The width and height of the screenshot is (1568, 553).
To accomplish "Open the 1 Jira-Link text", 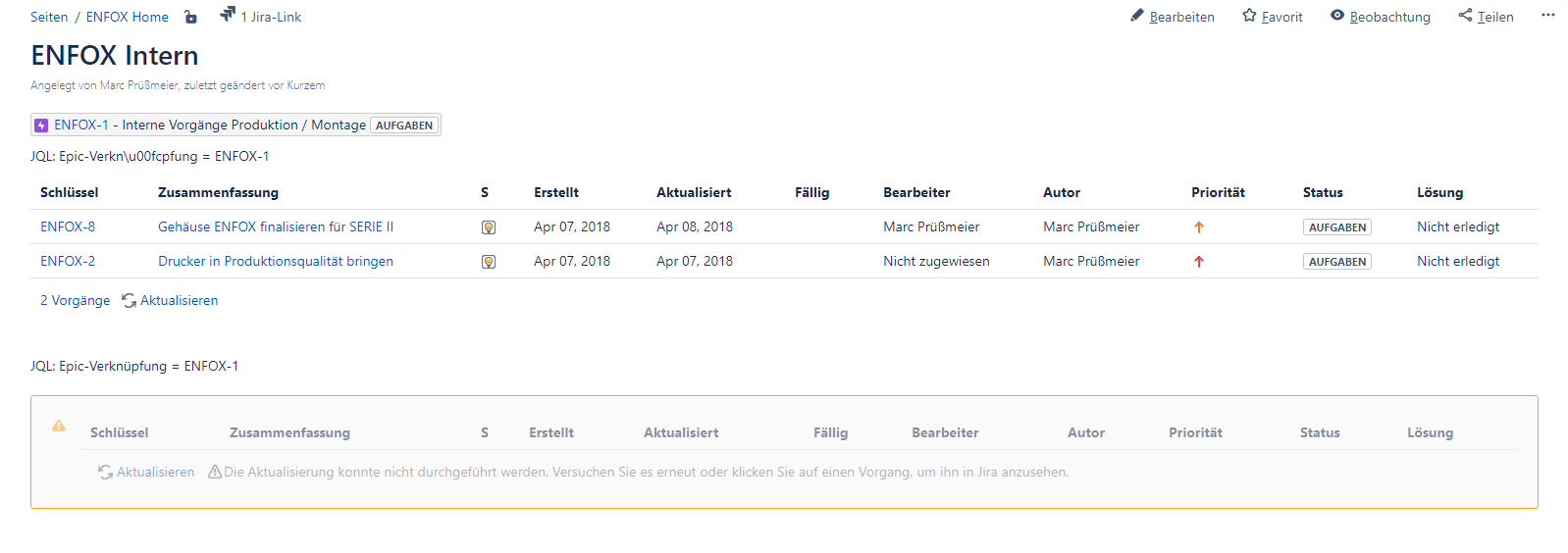I will pyautogui.click(x=271, y=17).
